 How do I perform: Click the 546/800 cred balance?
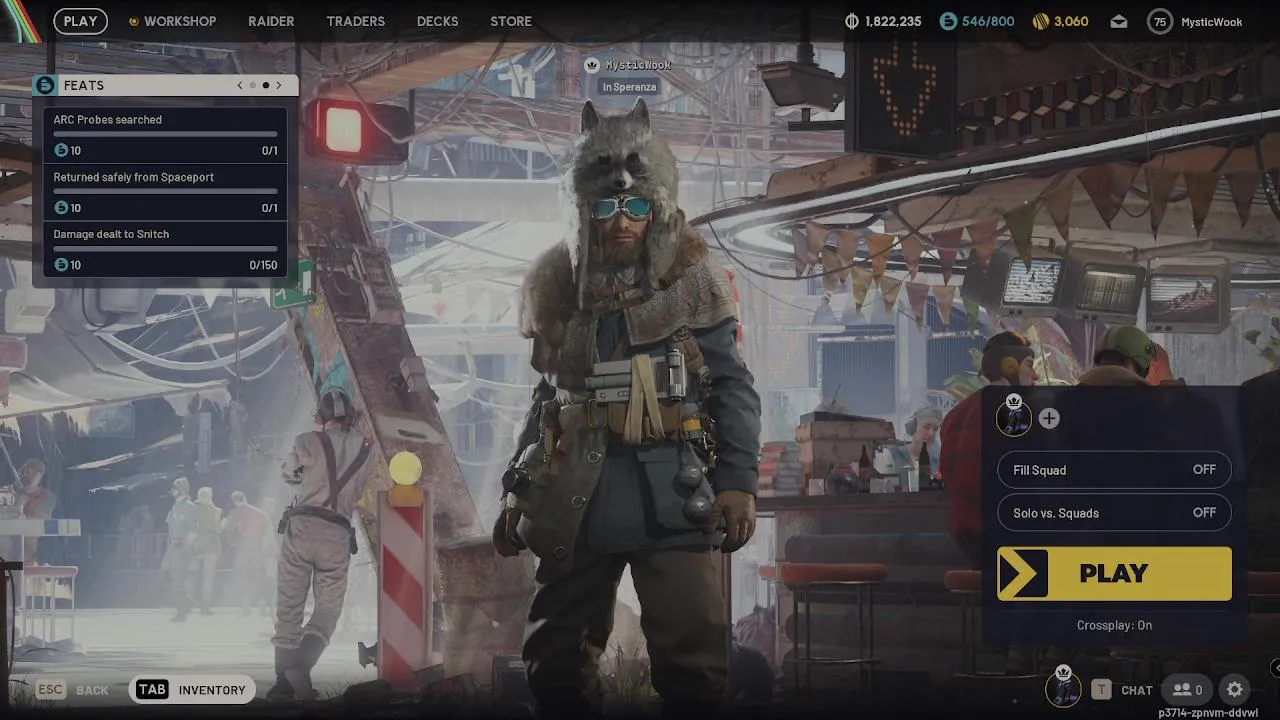[x=988, y=21]
